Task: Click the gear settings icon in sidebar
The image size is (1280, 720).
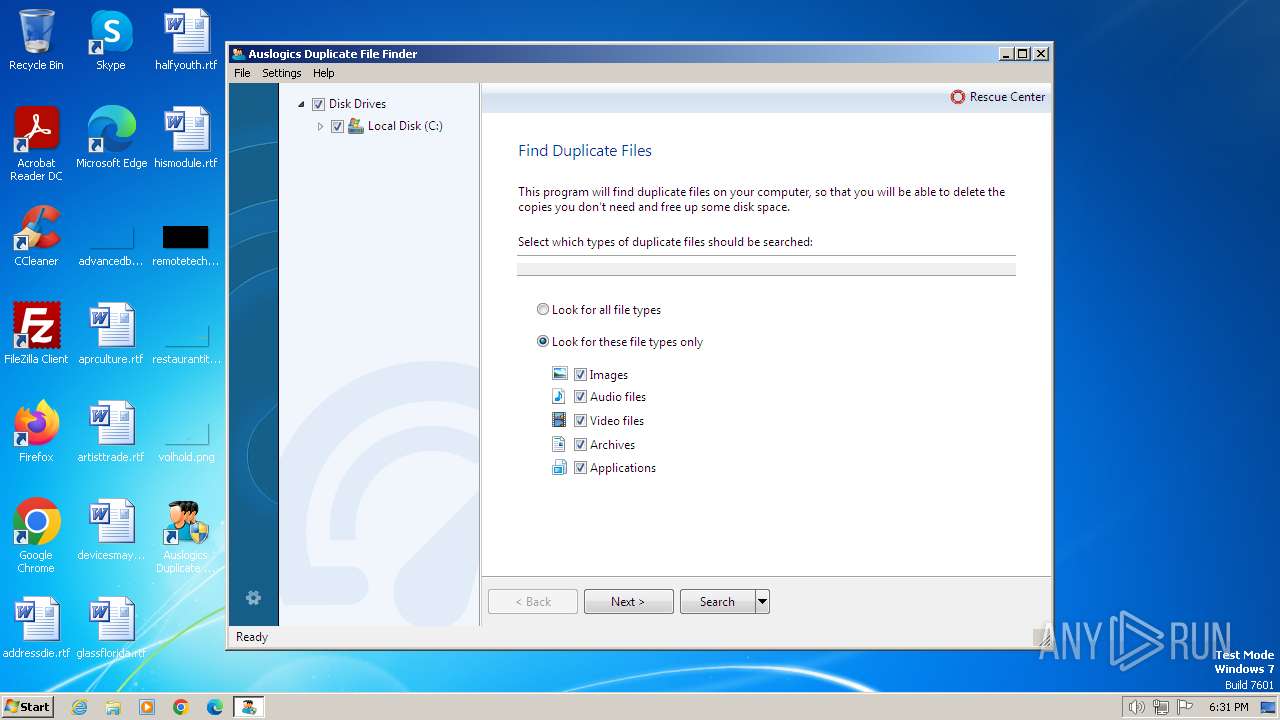Action: click(253, 598)
